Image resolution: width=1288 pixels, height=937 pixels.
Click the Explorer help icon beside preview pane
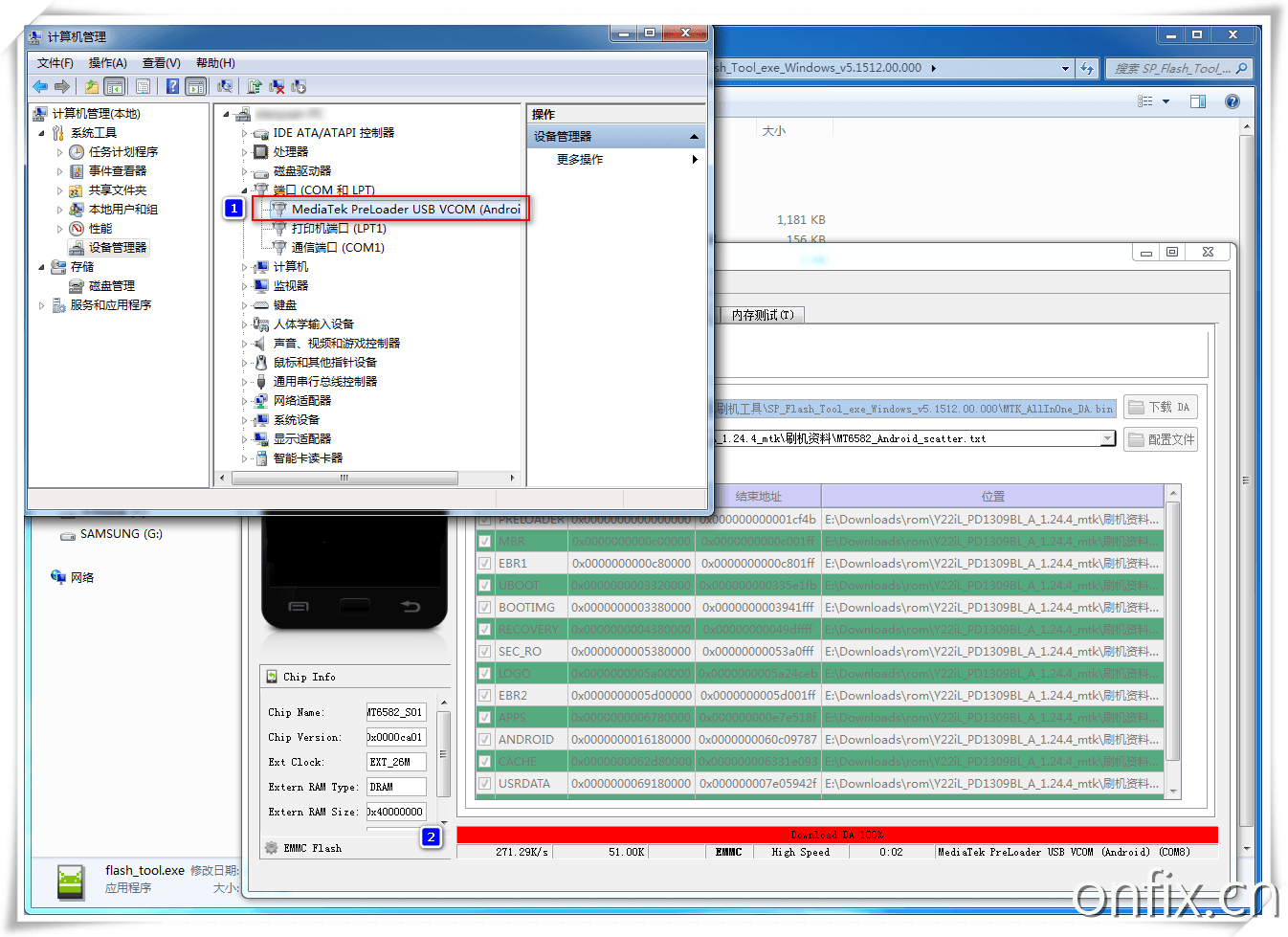(1232, 101)
